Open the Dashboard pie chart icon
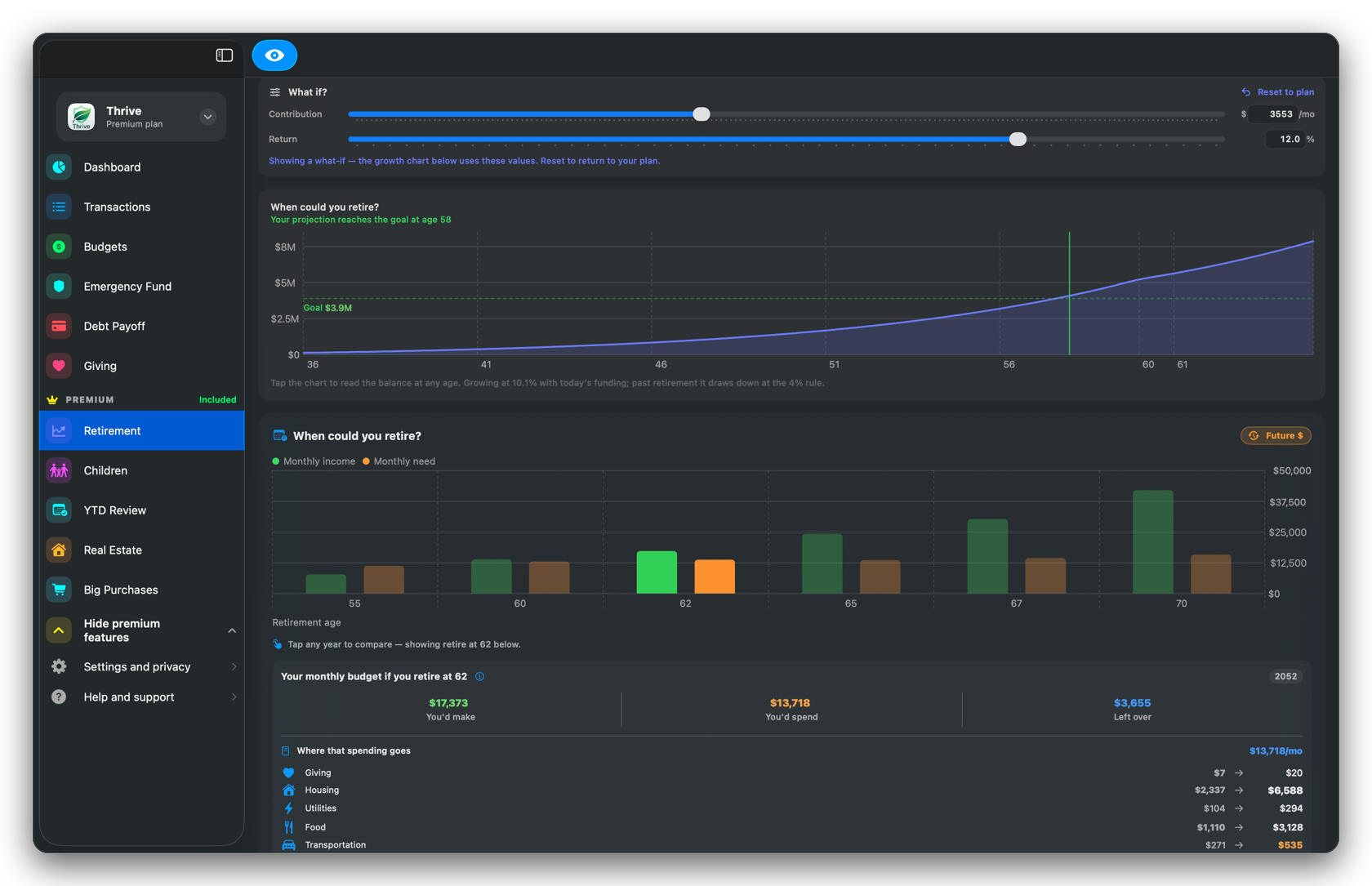Viewport: 1372px width, 886px height. click(59, 167)
